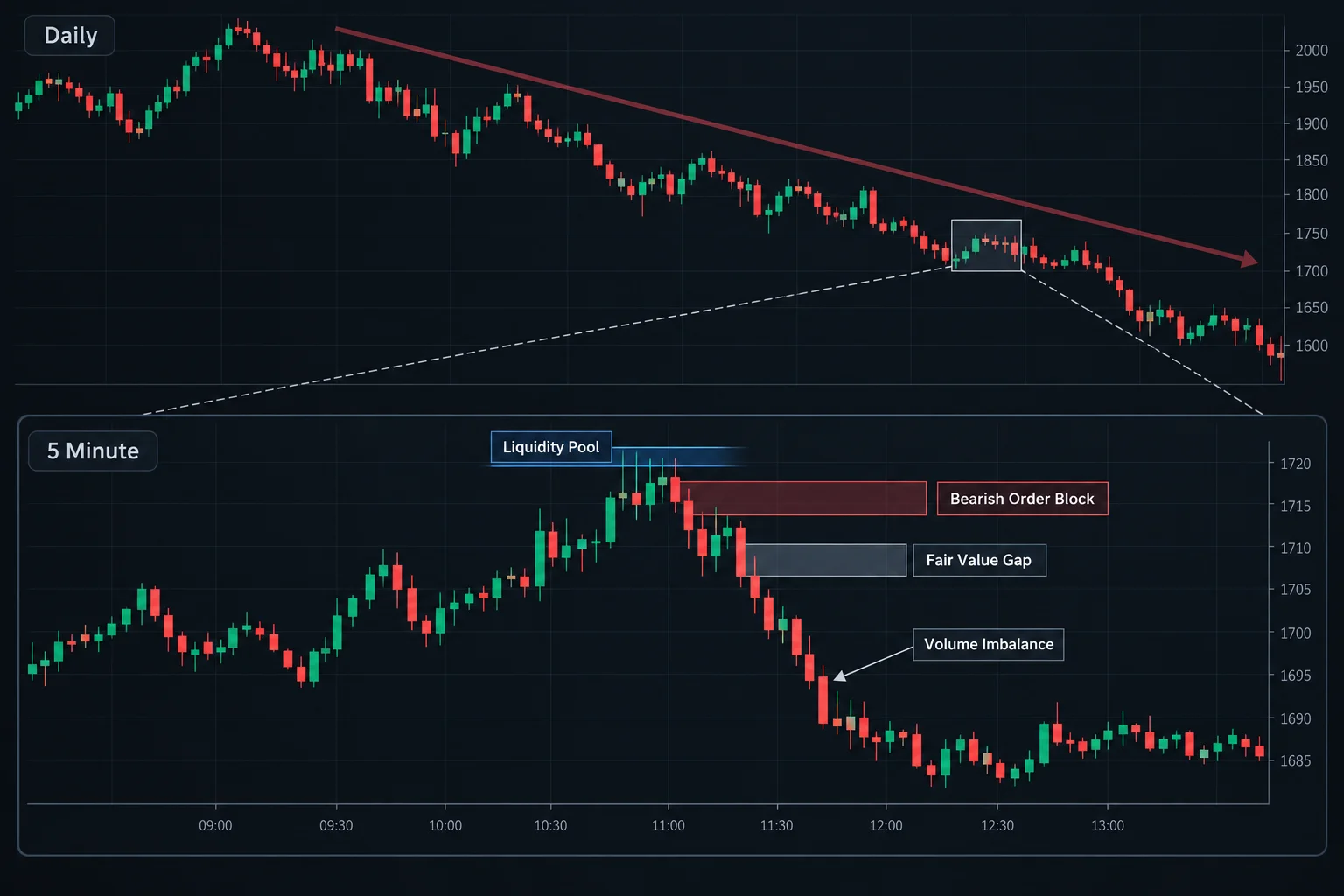Click the 10:00 time axis label
The width and height of the screenshot is (1344, 896).
coord(445,826)
